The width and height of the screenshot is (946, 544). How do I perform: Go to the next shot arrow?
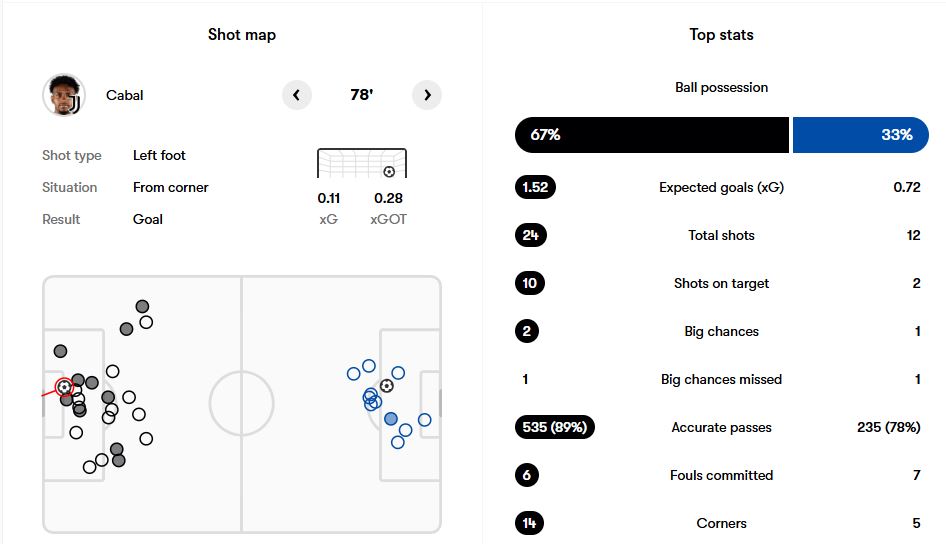(427, 95)
